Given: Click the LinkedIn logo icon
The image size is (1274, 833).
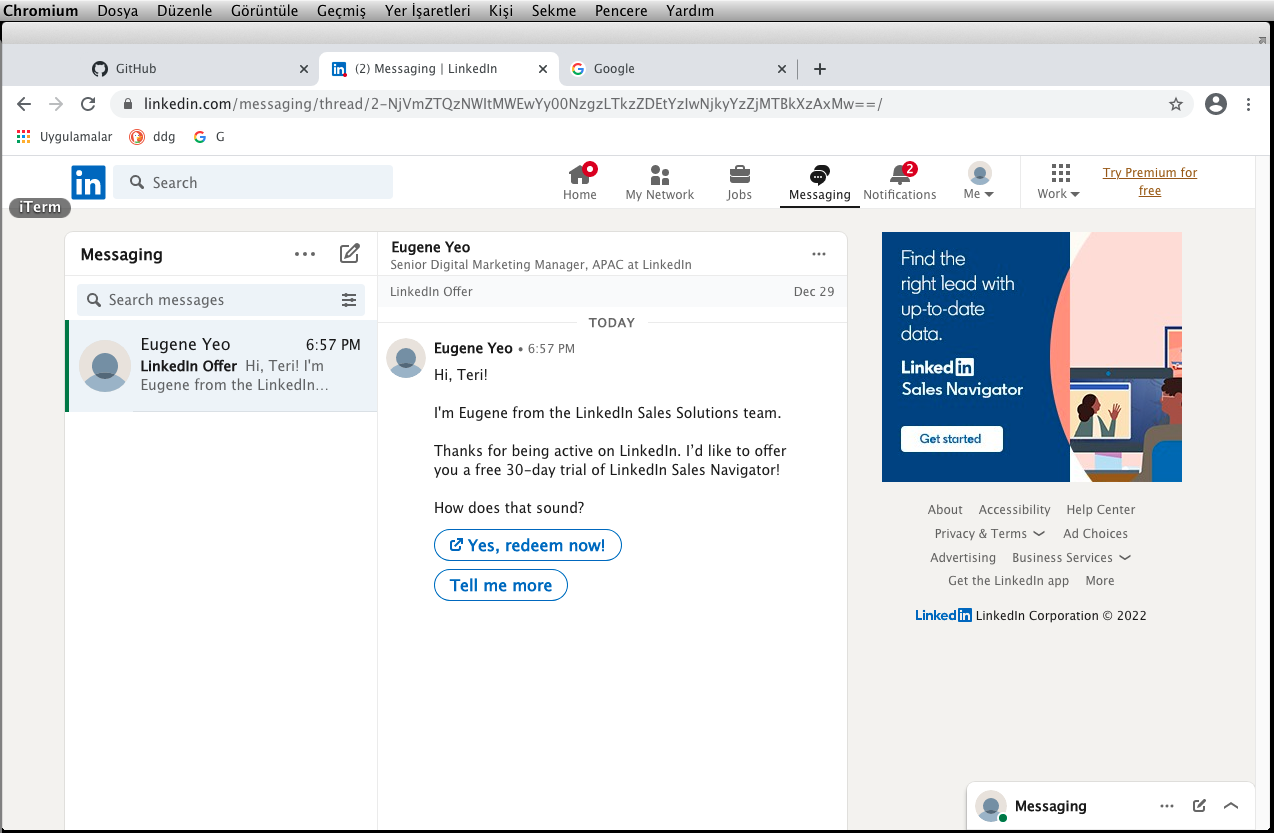Looking at the screenshot, I should coord(88,182).
